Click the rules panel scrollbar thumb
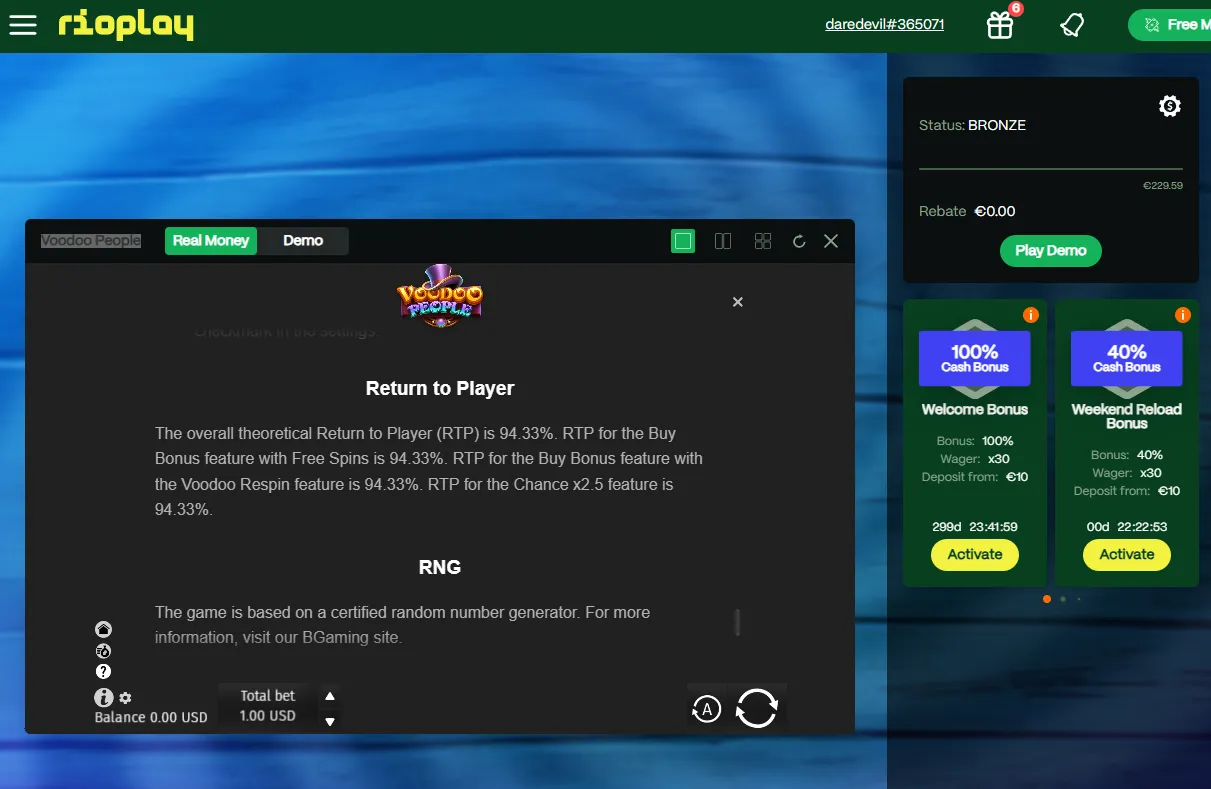Viewport: 1211px width, 789px height. pyautogui.click(x=738, y=622)
